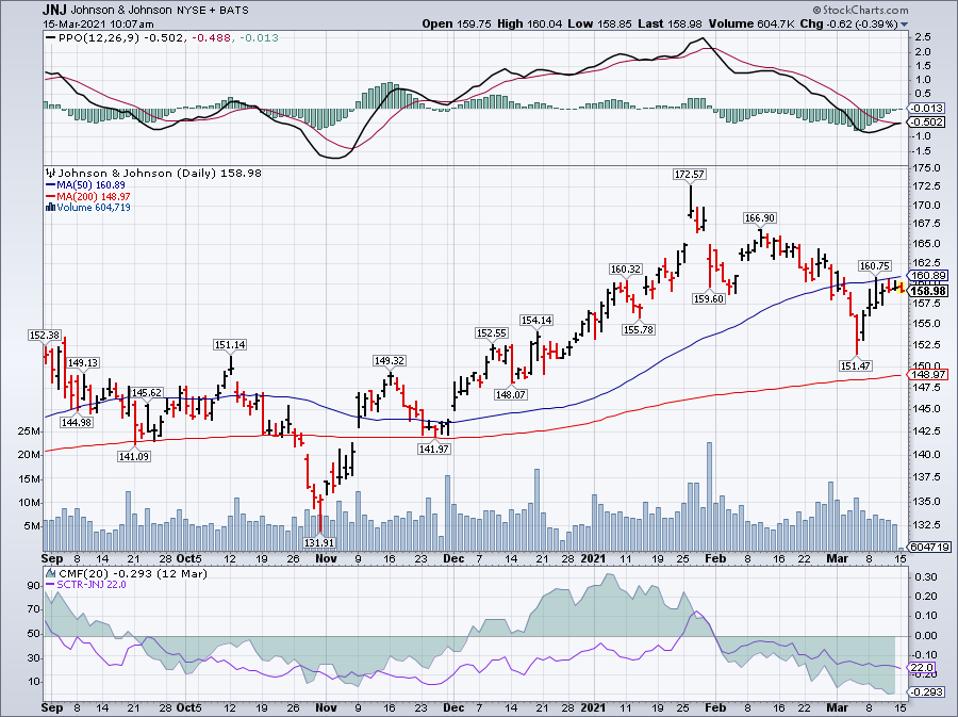
Task: Click the JNJ ticker symbol in the header
Action: (55, 10)
